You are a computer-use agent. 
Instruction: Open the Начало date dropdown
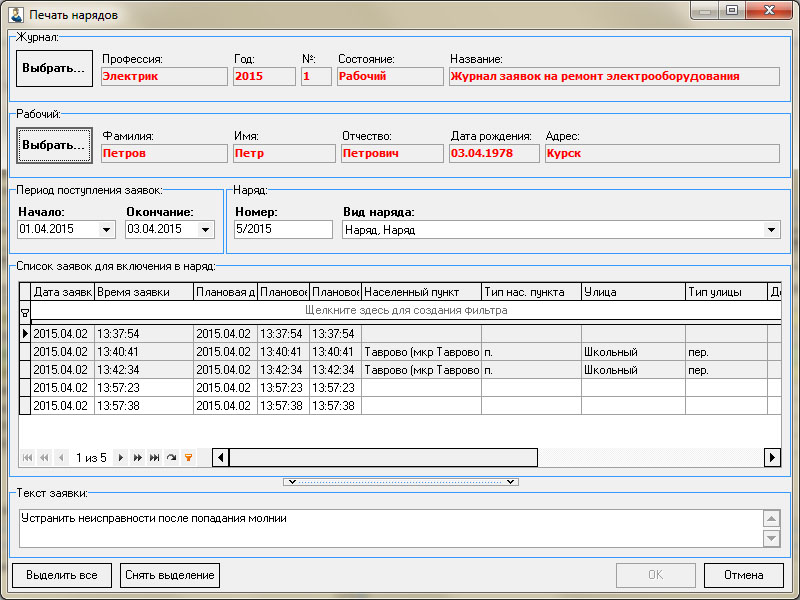[x=107, y=230]
